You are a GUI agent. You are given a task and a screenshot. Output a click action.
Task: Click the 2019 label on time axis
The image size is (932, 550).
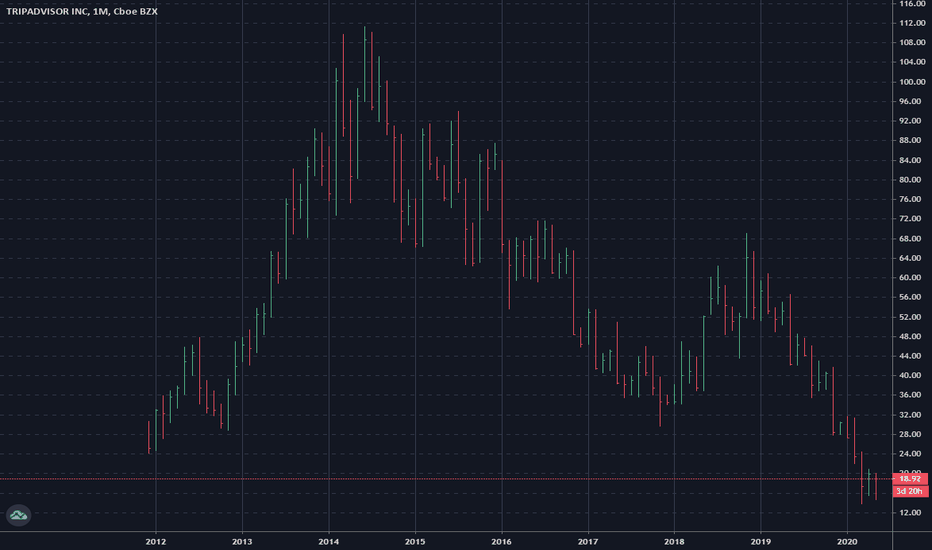pos(761,542)
